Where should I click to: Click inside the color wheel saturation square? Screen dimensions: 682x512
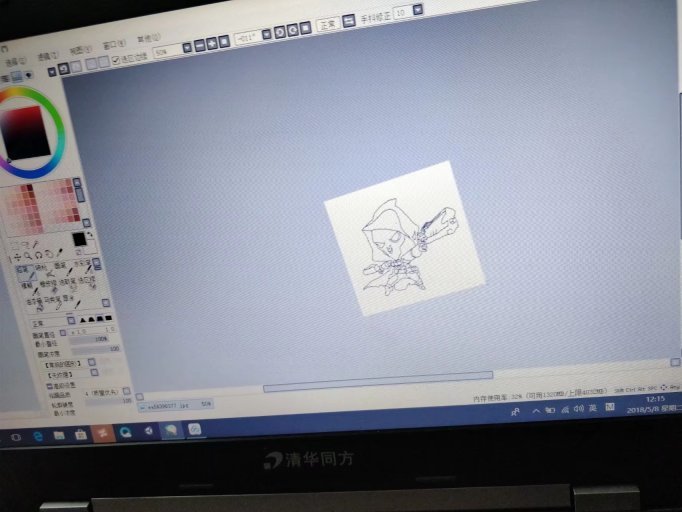pyautogui.click(x=25, y=133)
